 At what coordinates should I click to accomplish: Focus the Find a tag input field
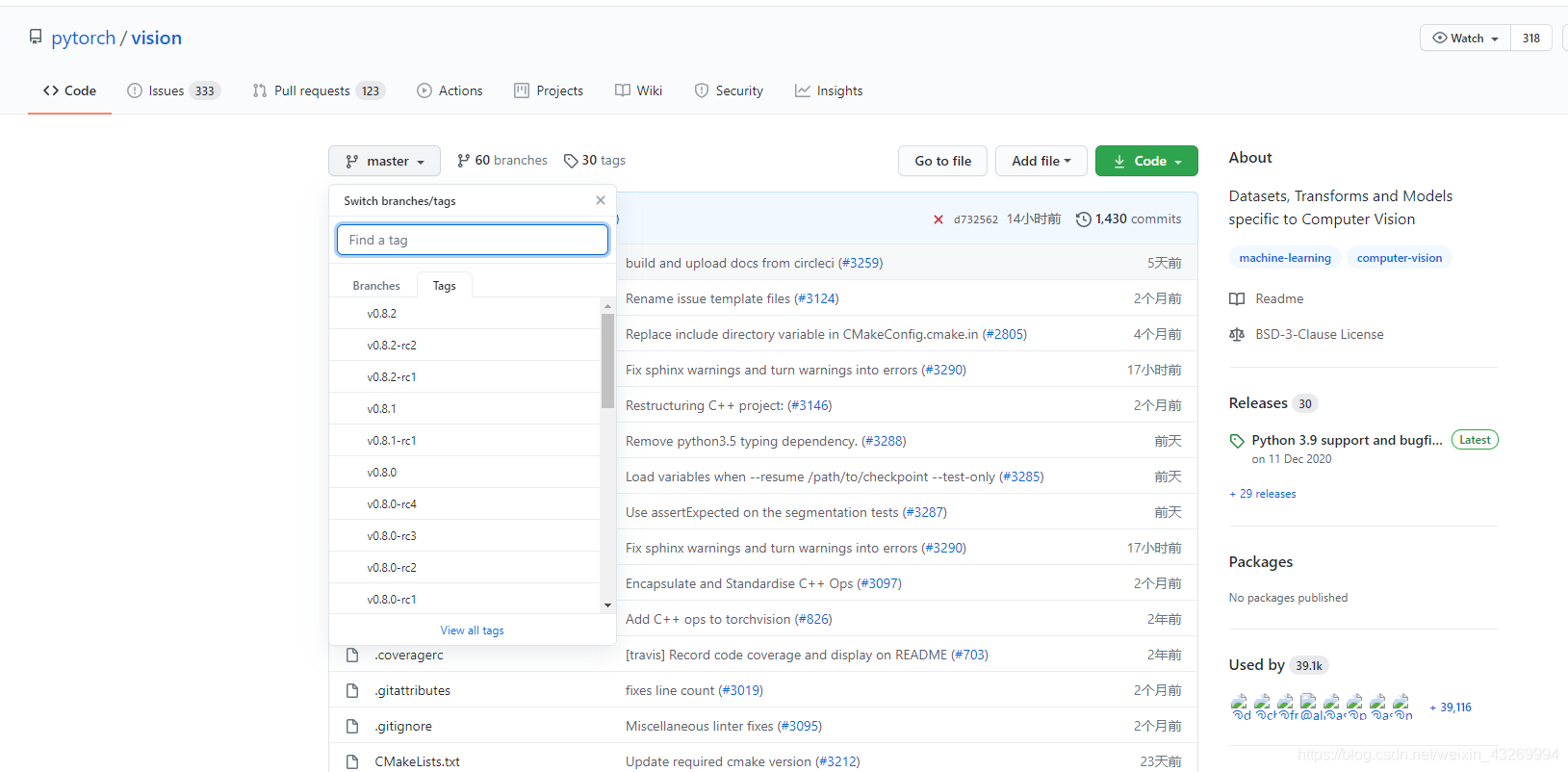tap(473, 240)
